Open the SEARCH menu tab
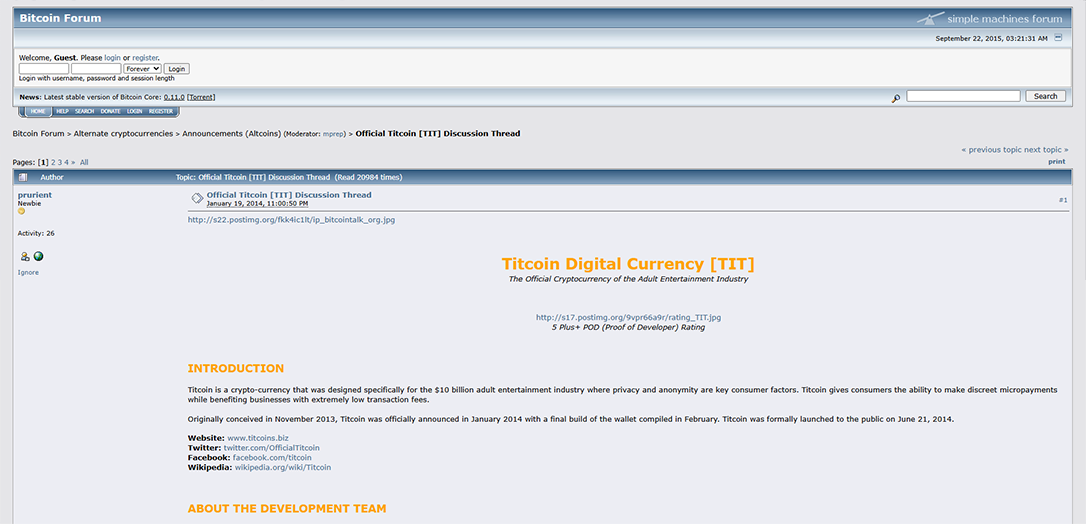 tap(84, 111)
